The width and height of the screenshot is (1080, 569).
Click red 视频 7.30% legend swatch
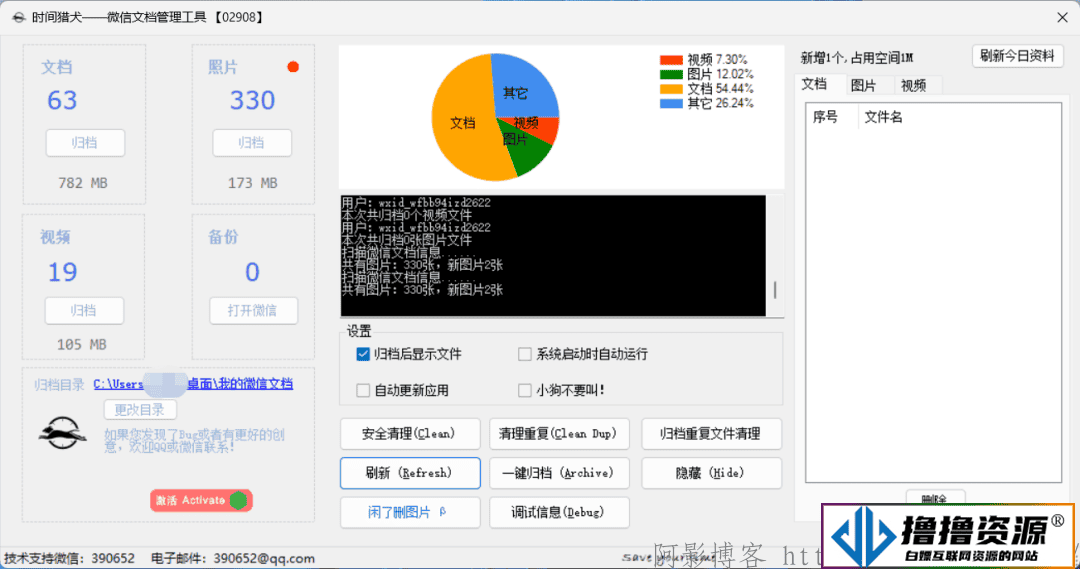671,60
